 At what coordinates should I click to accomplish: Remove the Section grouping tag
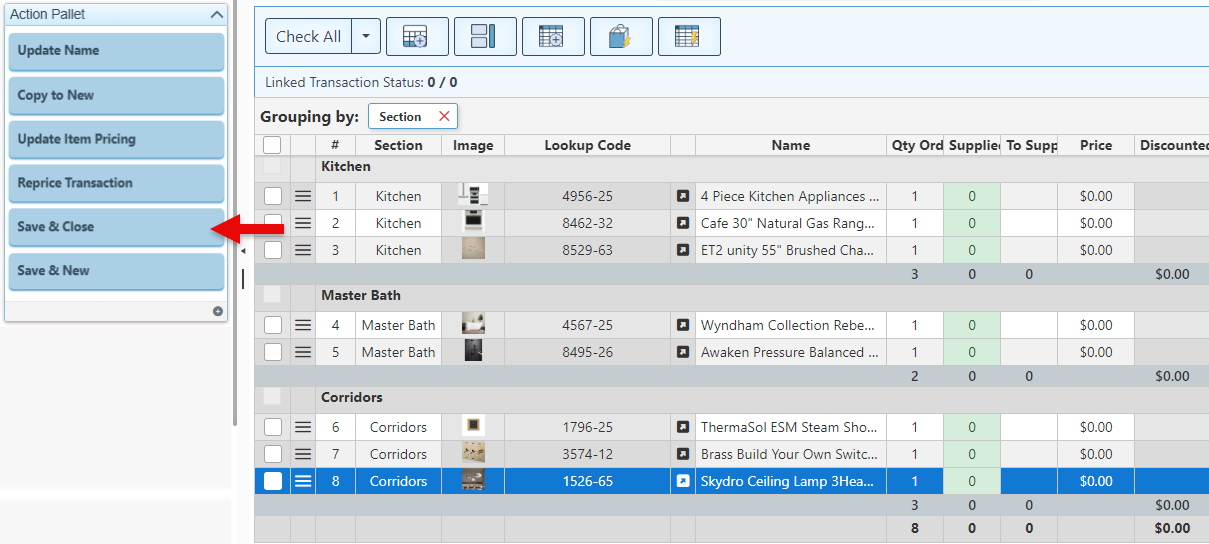(444, 117)
